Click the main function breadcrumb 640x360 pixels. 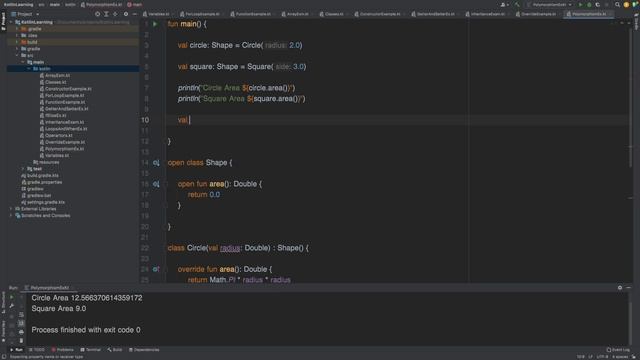(135, 4)
